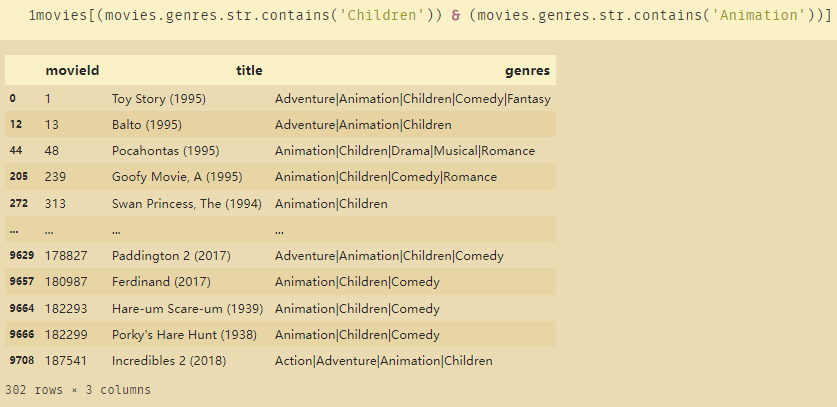Select the Toy Story (1995) title cell
Screen dimensions: 837x407
159,99
